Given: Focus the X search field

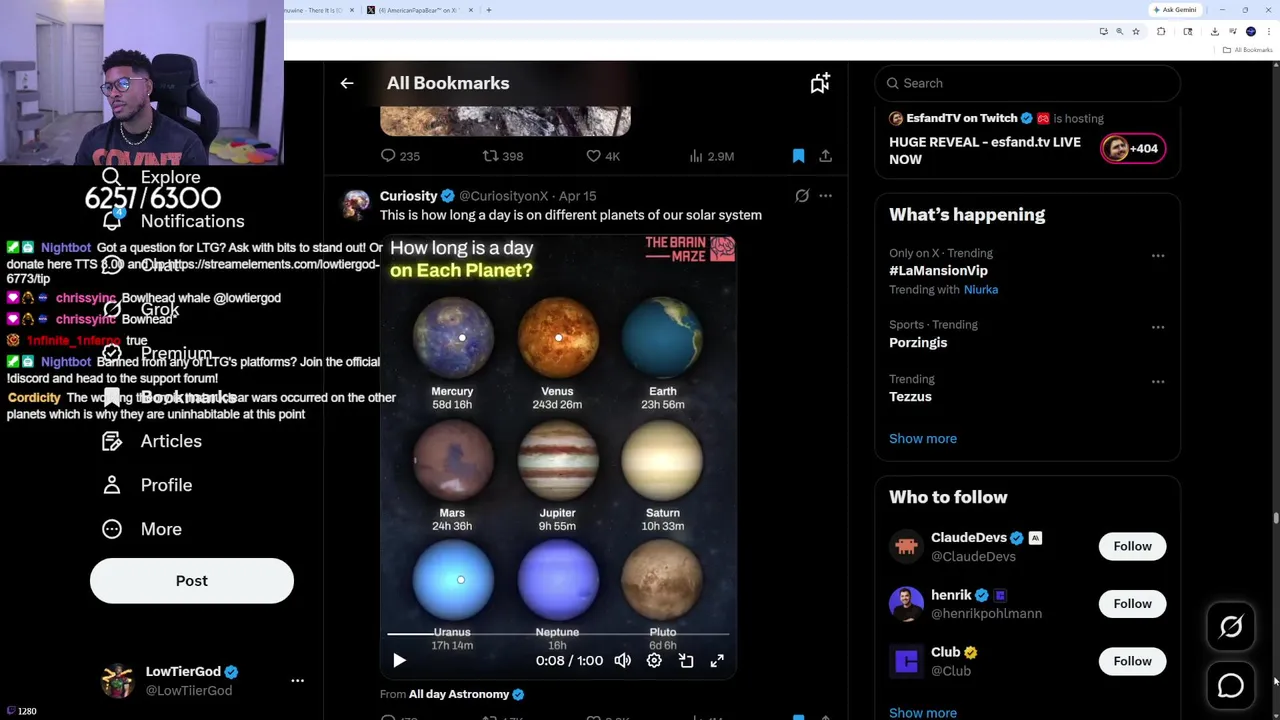Looking at the screenshot, I should click(x=1028, y=83).
